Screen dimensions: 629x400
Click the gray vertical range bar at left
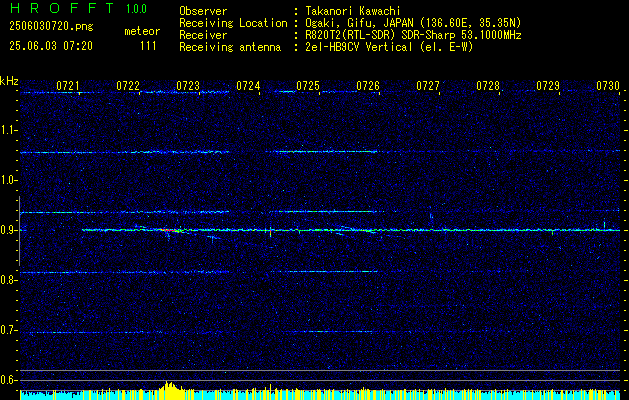click(19, 231)
